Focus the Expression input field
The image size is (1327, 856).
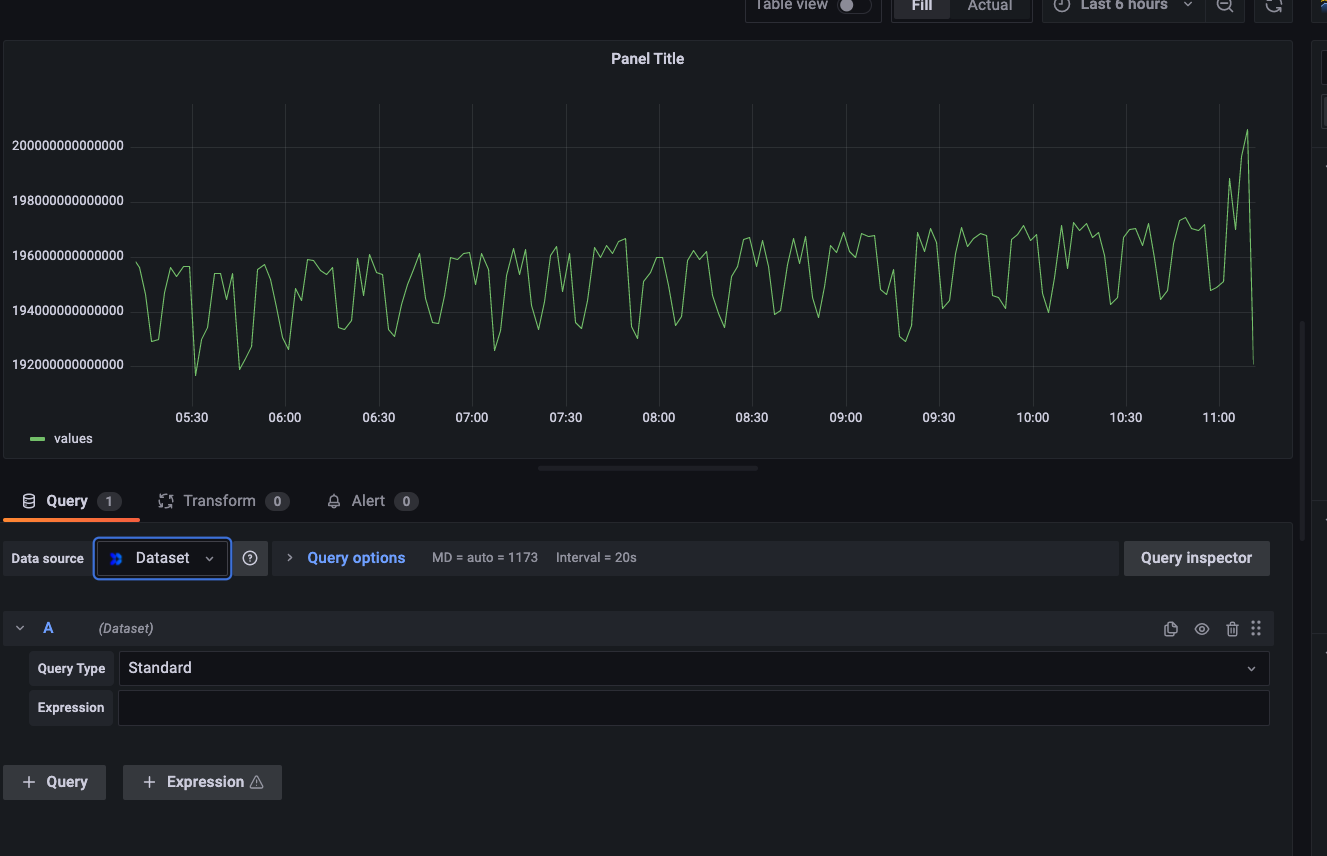pyautogui.click(x=694, y=708)
